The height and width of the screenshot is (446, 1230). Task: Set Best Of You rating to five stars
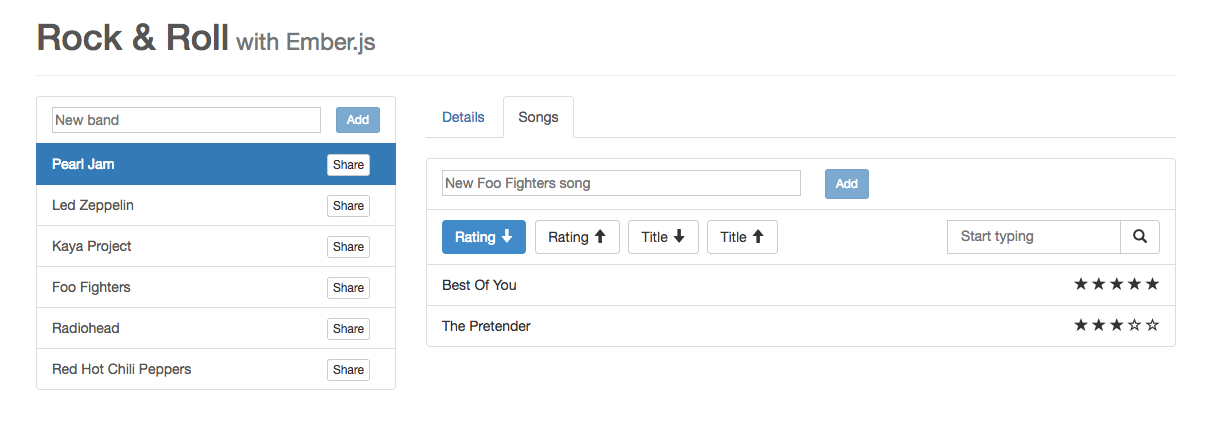[1153, 285]
